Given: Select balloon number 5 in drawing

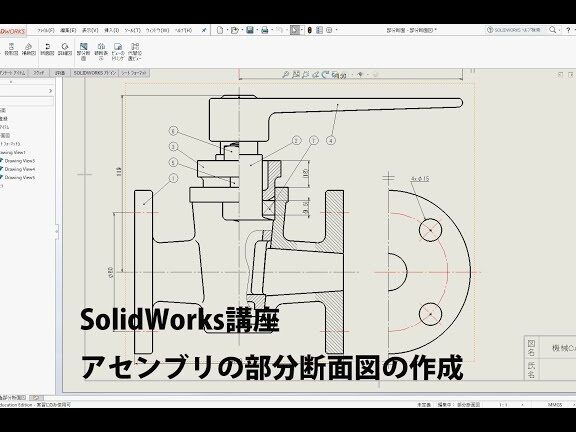Looking at the screenshot, I should click(x=173, y=162).
